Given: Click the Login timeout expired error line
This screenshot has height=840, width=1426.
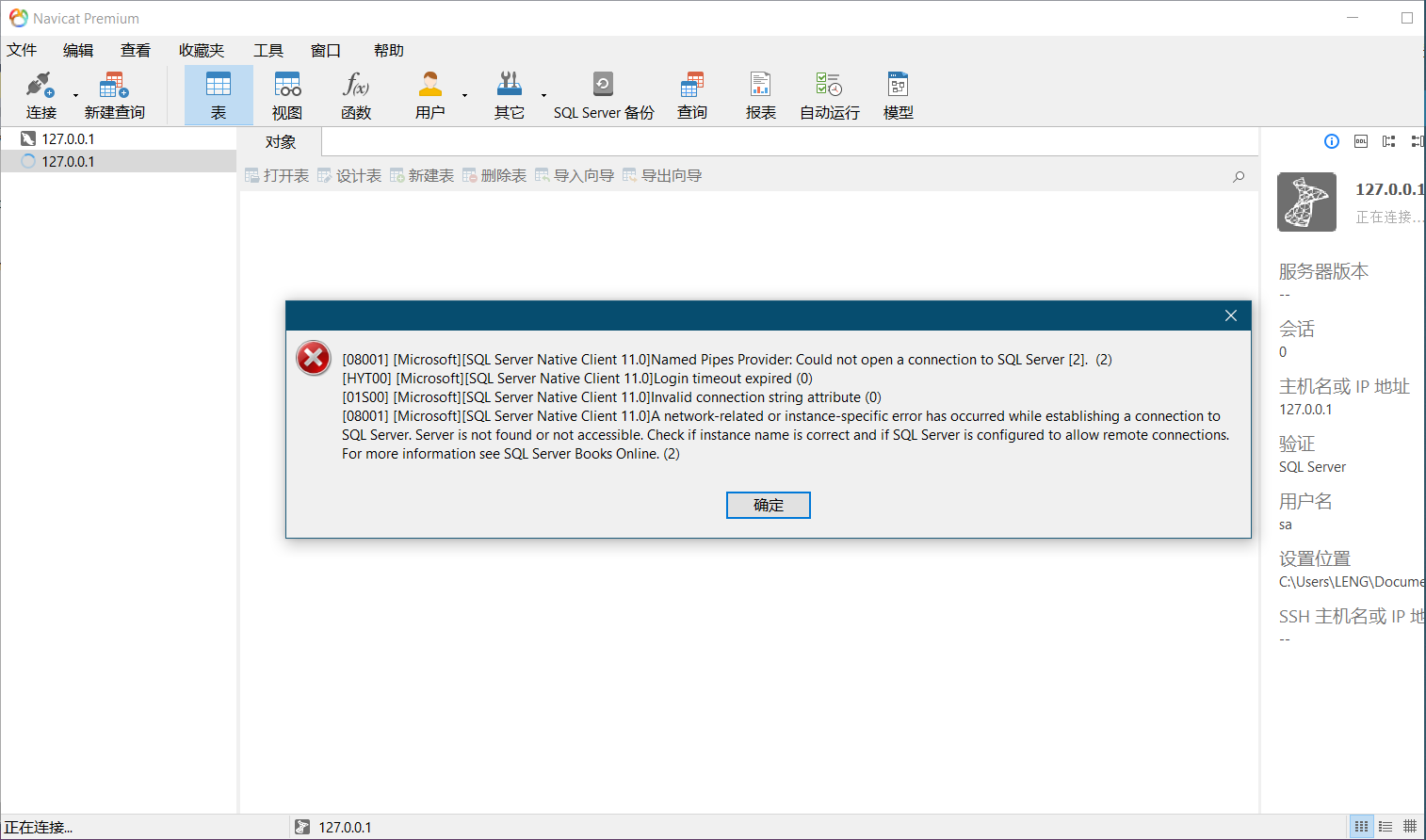Looking at the screenshot, I should tap(577, 379).
